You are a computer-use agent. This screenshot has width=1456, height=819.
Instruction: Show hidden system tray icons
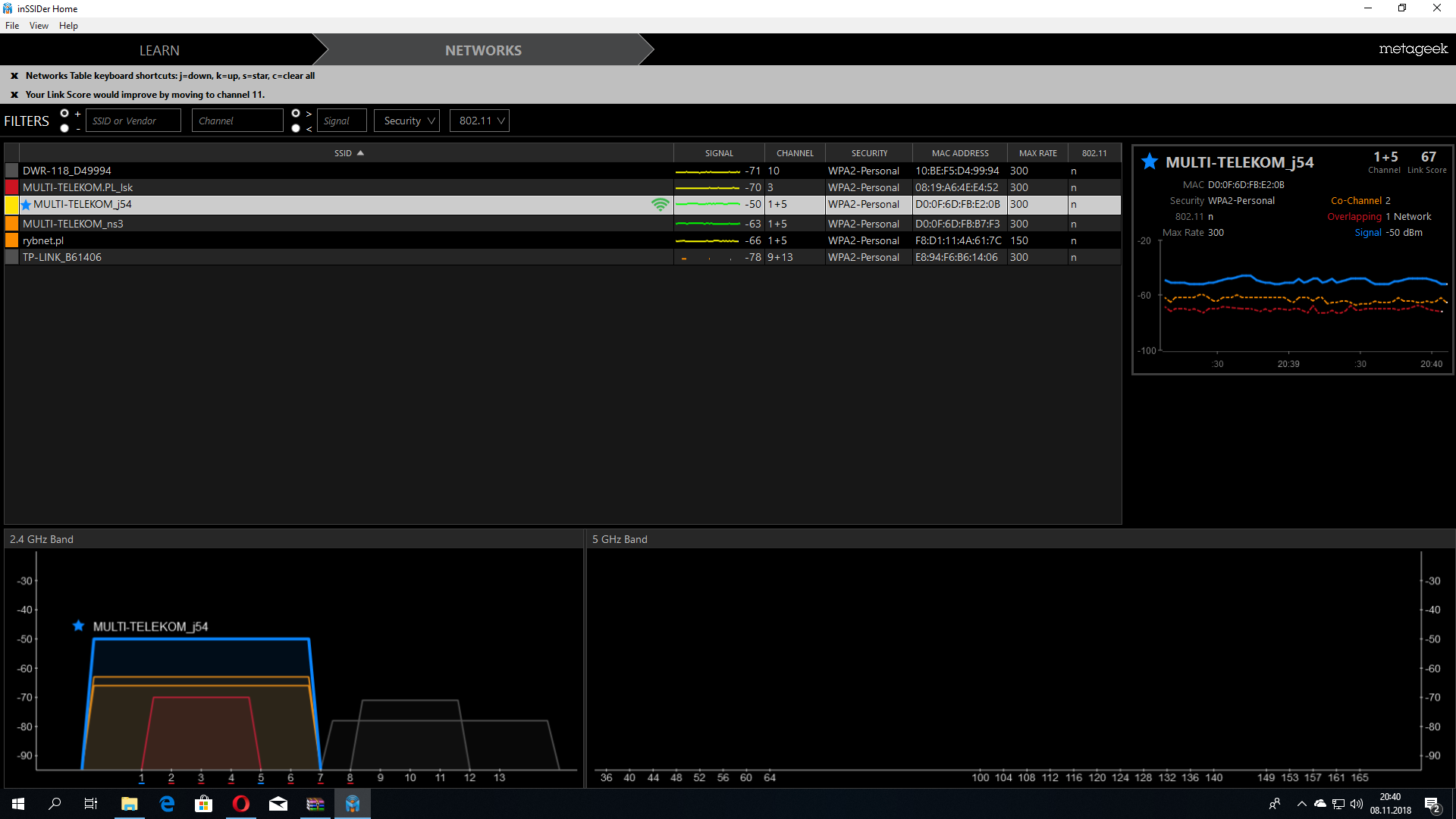click(x=1301, y=804)
